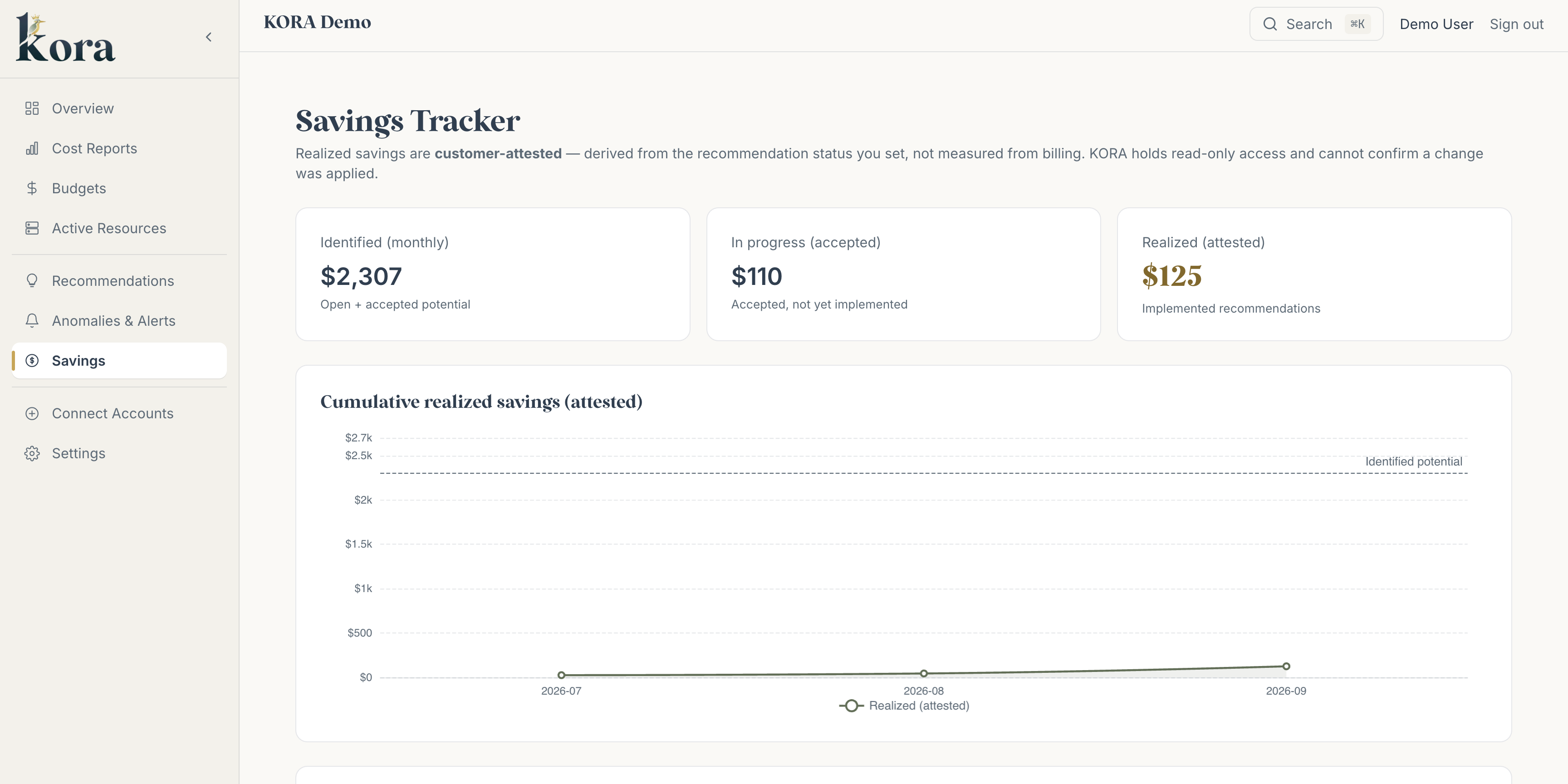Click the Kora logo
This screenshot has height=784, width=1568.
click(x=65, y=38)
